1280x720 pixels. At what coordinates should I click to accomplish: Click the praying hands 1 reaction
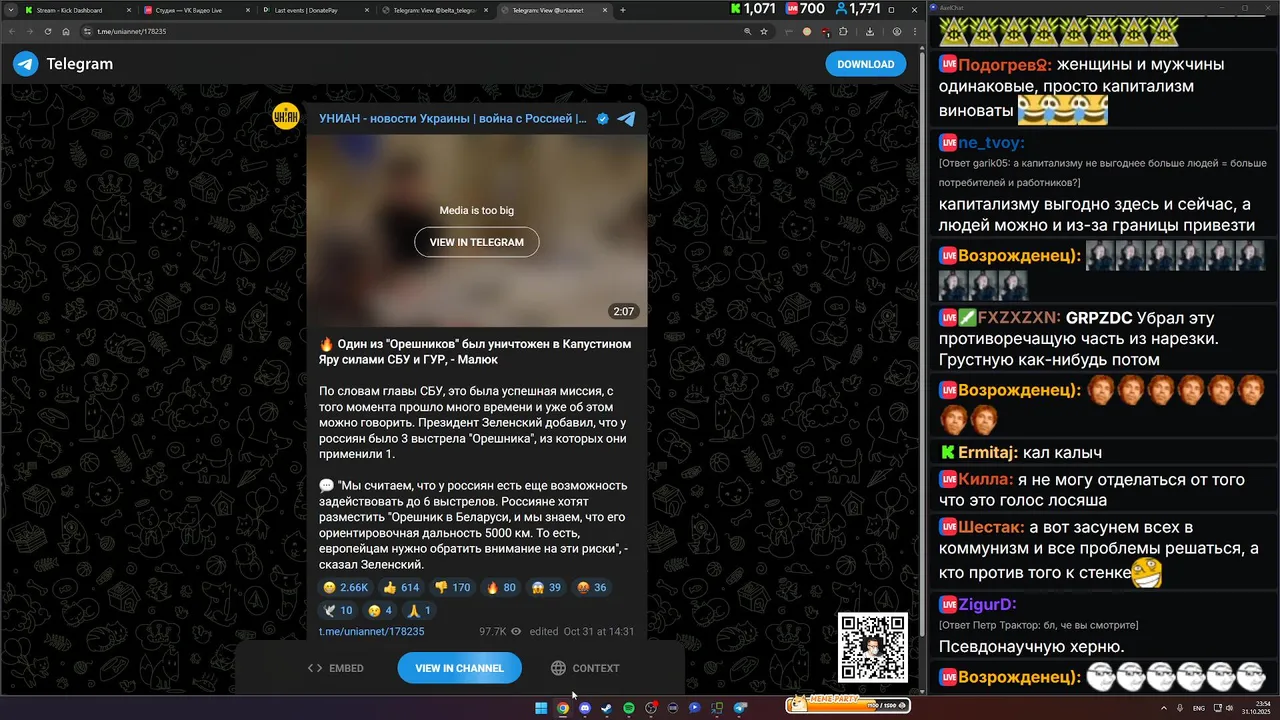coord(420,610)
